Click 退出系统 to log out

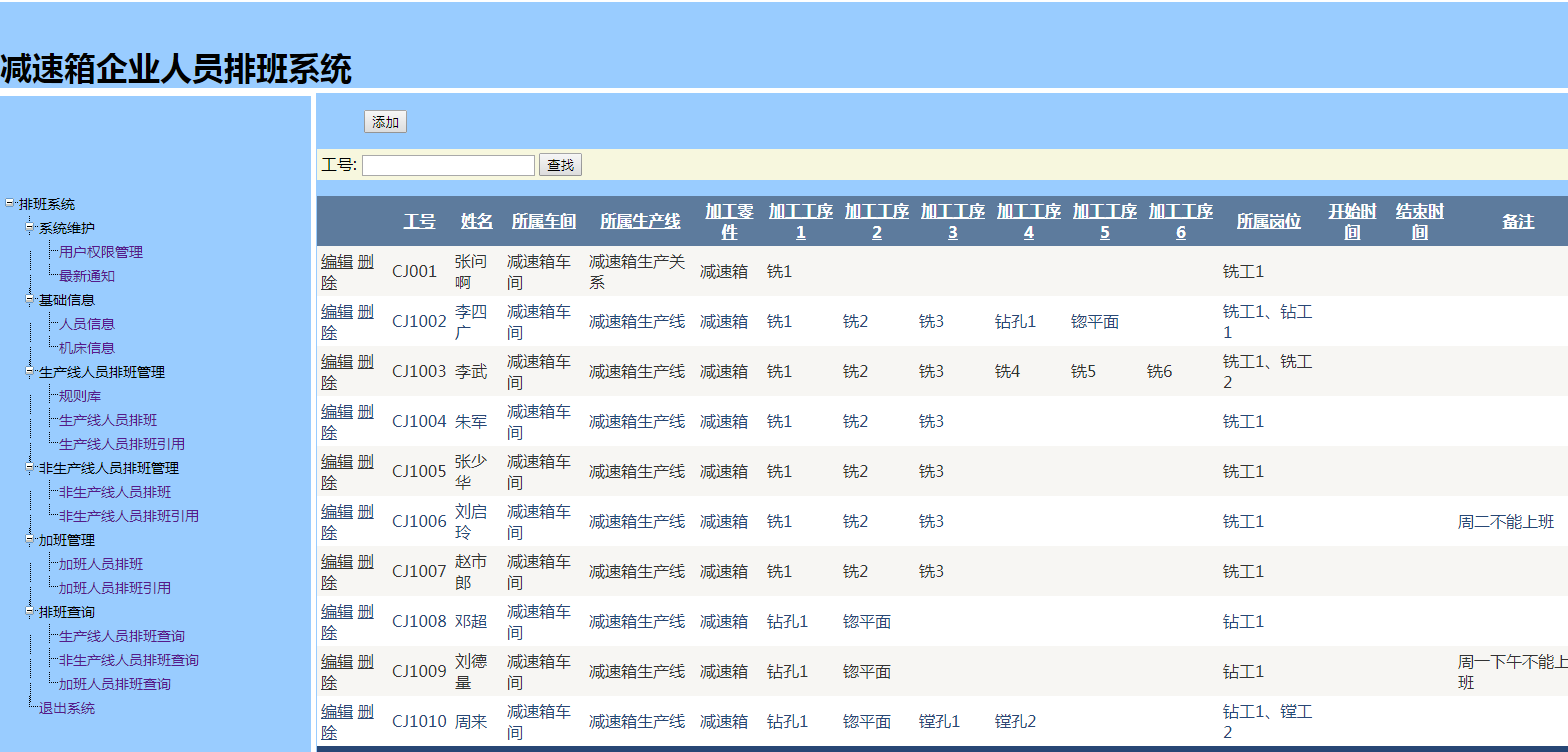[66, 708]
